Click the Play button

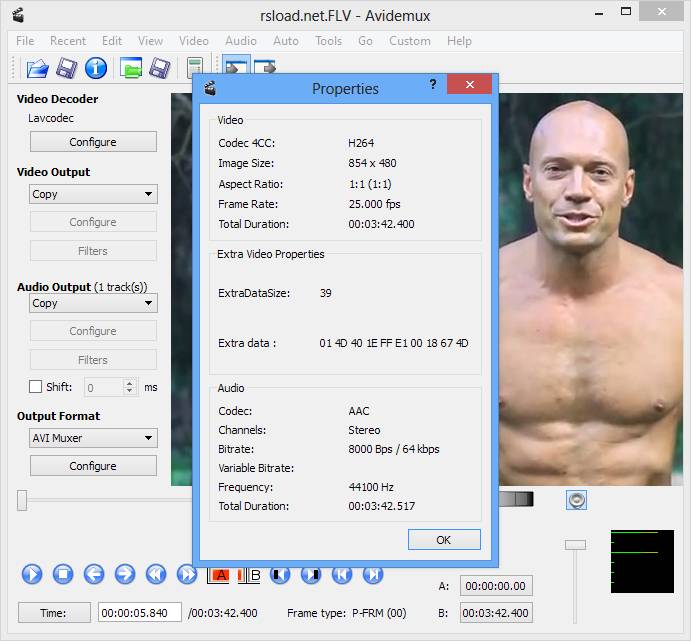click(x=32, y=574)
